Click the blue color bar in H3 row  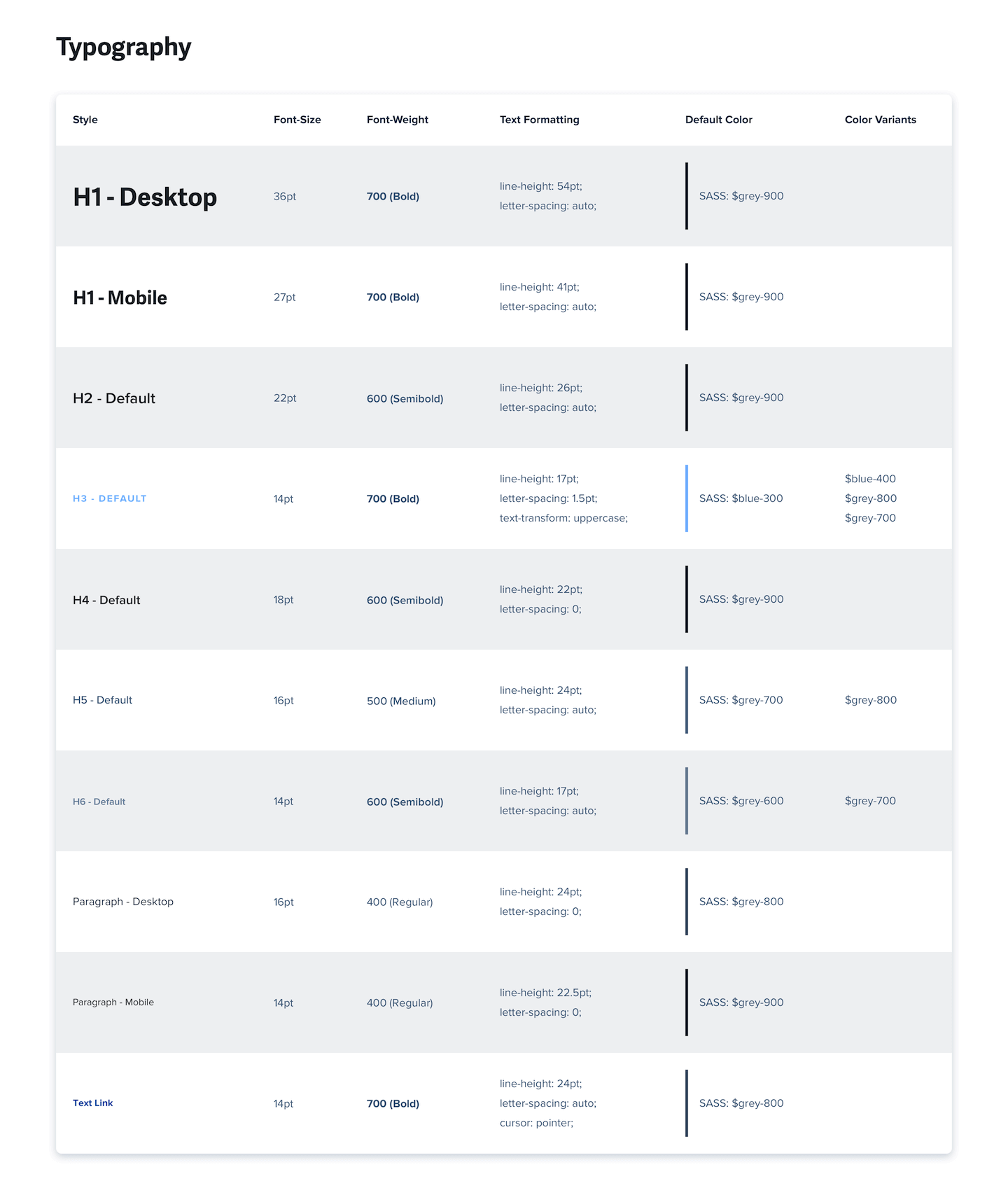[687, 498]
